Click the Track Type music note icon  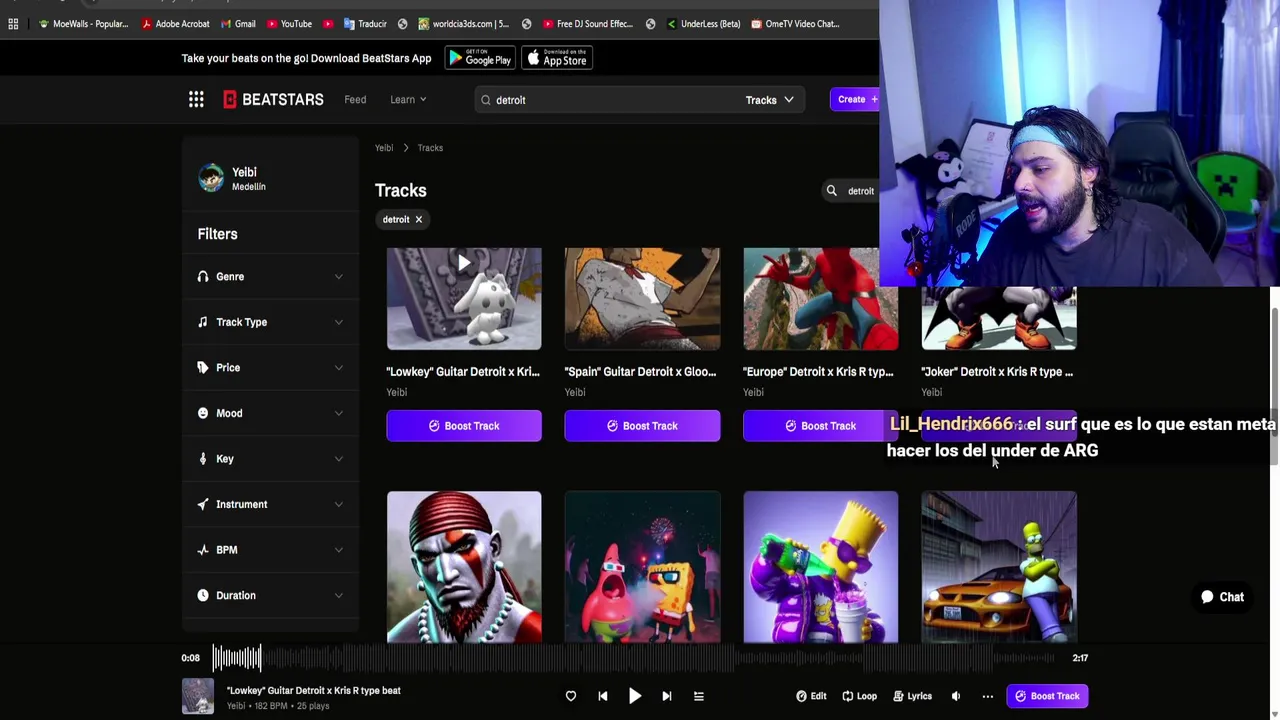pos(203,322)
